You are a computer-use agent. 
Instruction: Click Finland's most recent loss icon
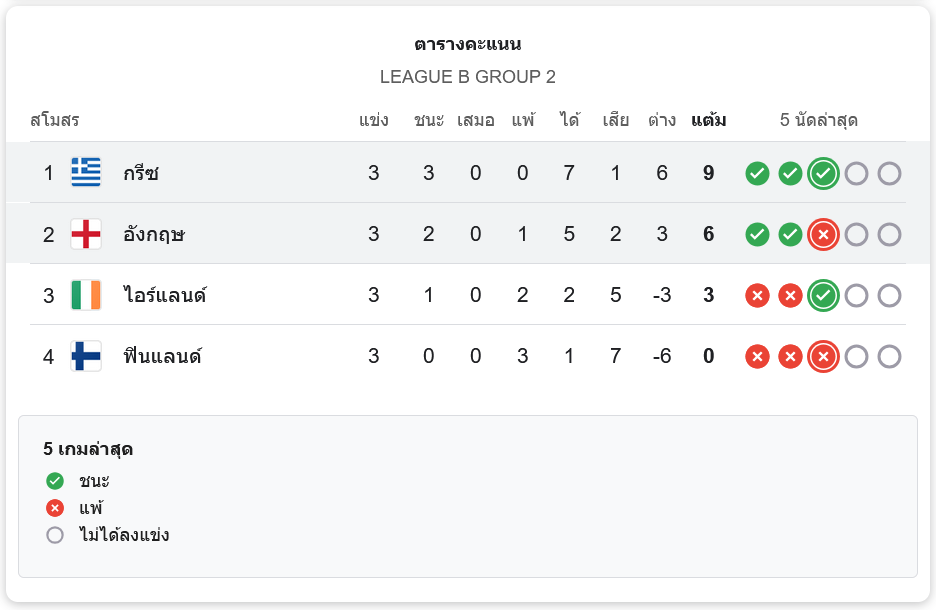(823, 356)
